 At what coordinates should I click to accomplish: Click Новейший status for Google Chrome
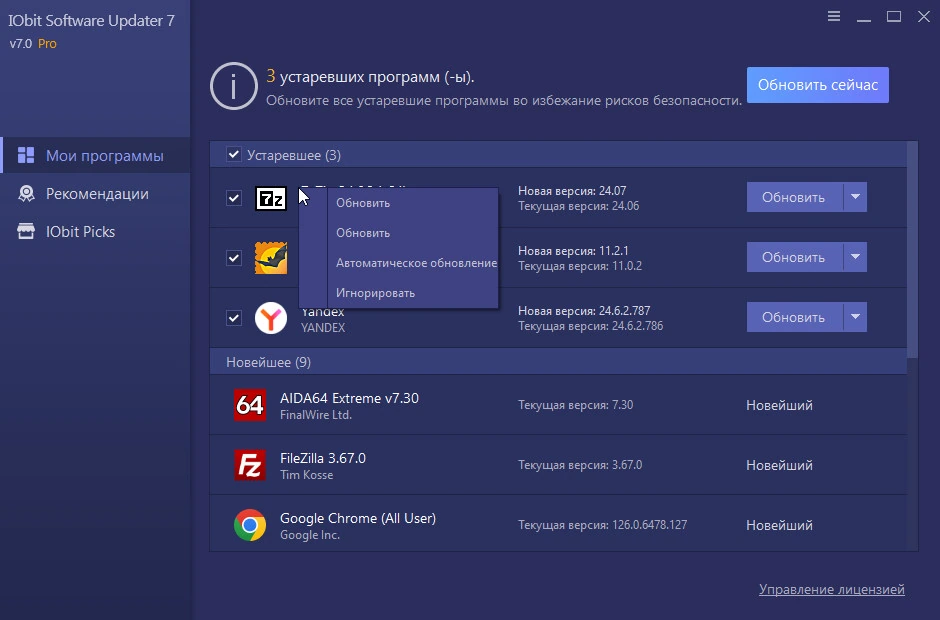[779, 525]
